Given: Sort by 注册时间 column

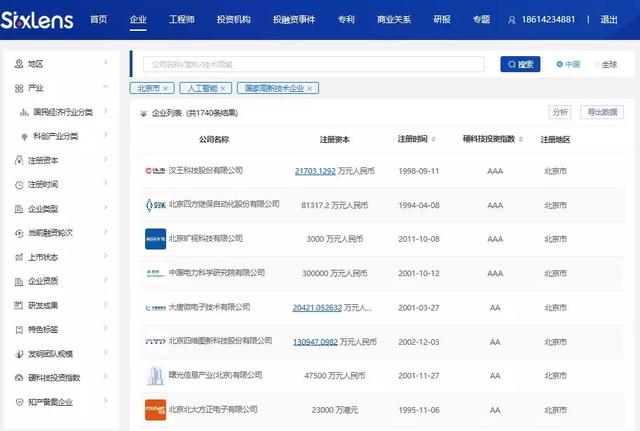Looking at the screenshot, I should 433,140.
